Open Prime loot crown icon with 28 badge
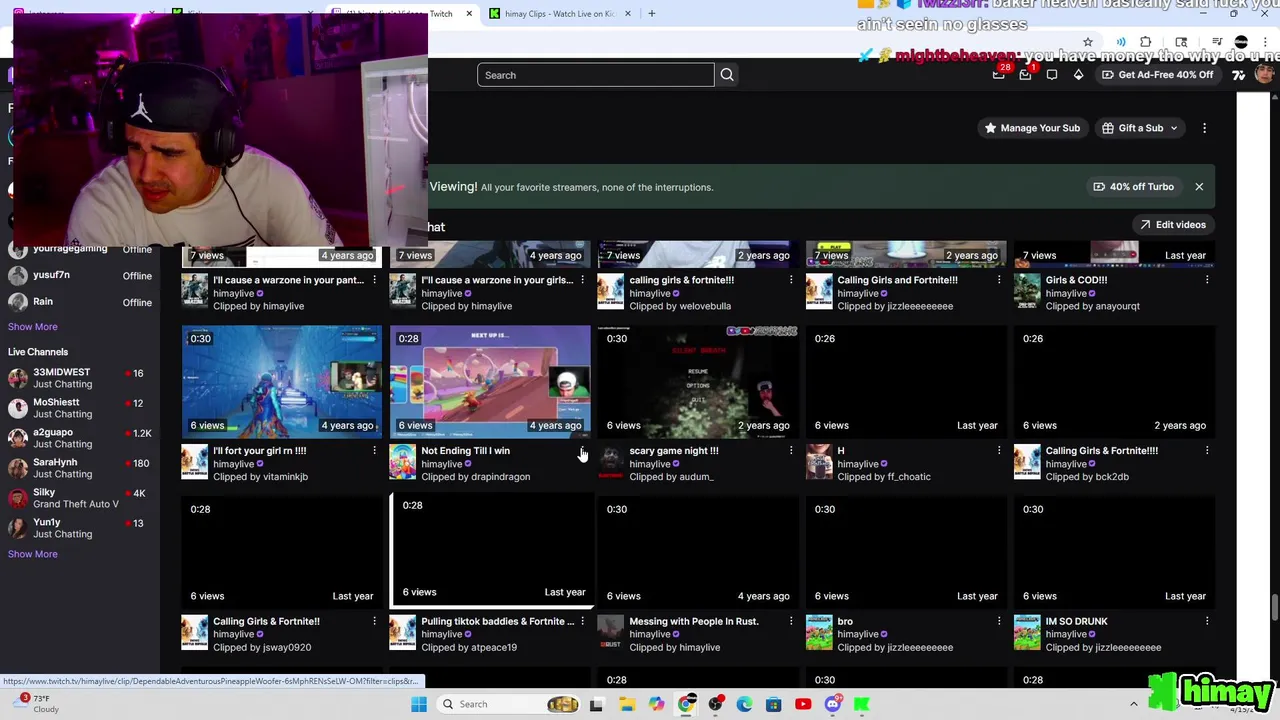1280x720 pixels. pyautogui.click(x=998, y=75)
